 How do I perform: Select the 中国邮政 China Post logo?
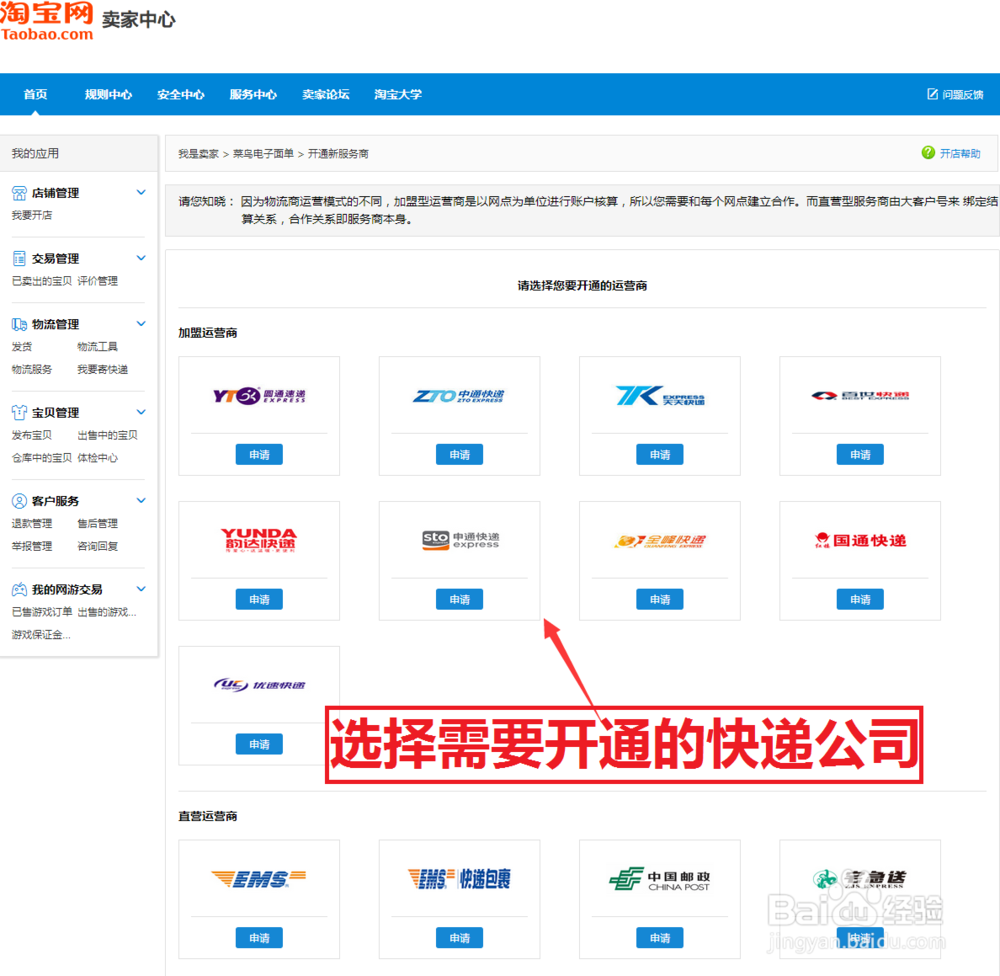pyautogui.click(x=659, y=879)
